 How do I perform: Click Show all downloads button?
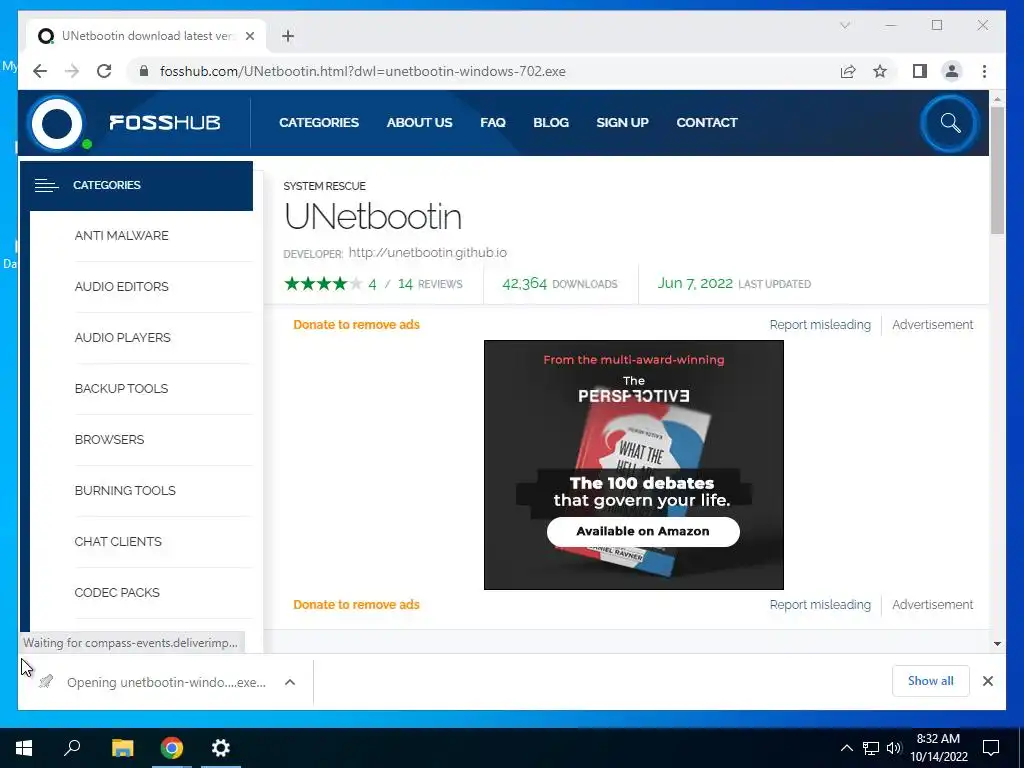931,681
